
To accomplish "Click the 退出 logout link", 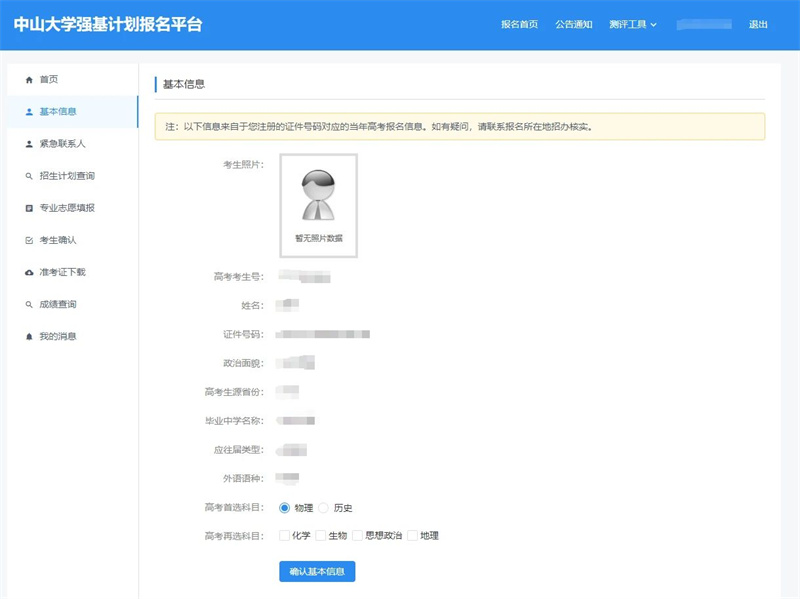I will (x=758, y=24).
